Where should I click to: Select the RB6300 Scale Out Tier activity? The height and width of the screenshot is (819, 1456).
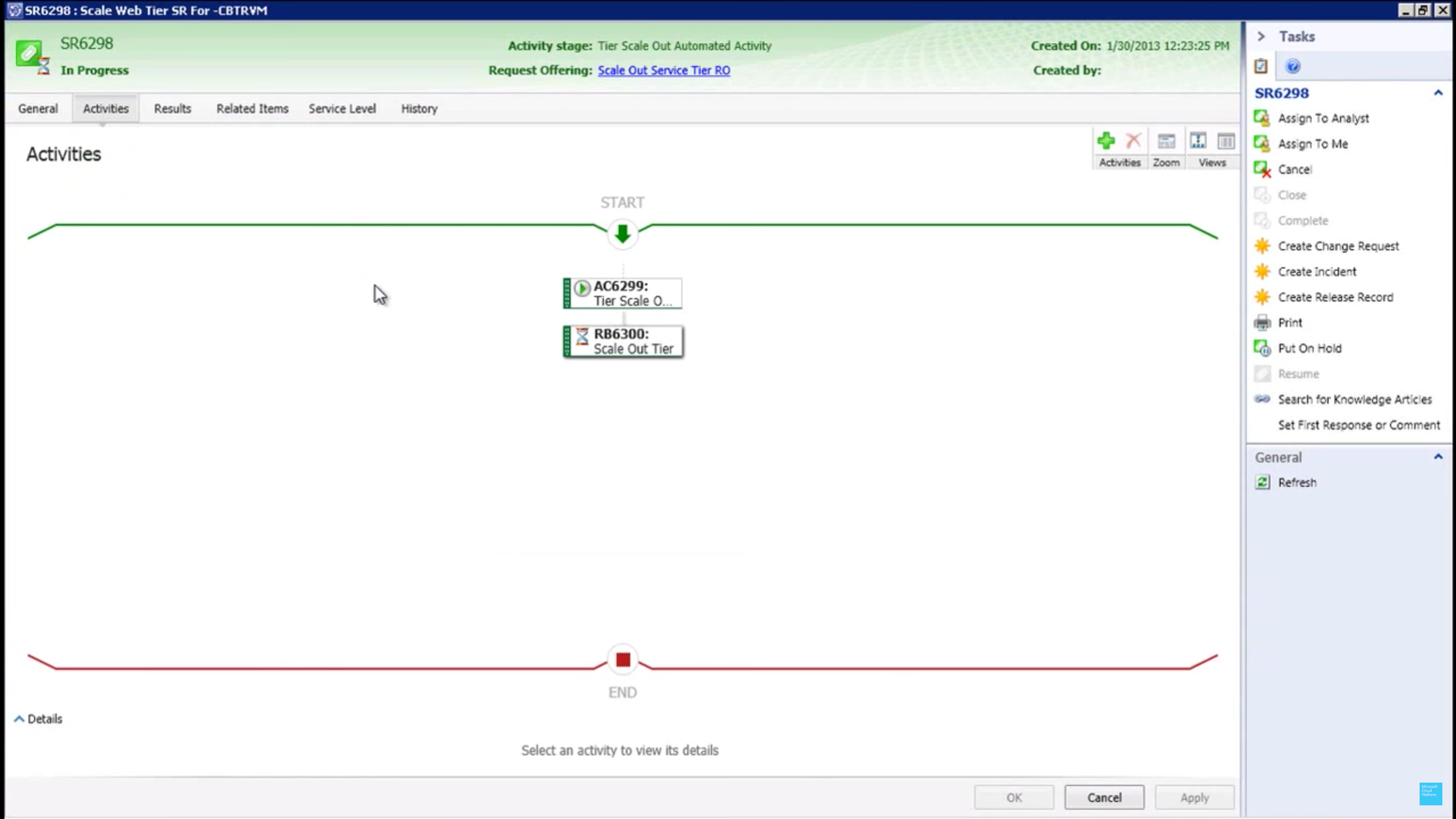[x=623, y=341]
